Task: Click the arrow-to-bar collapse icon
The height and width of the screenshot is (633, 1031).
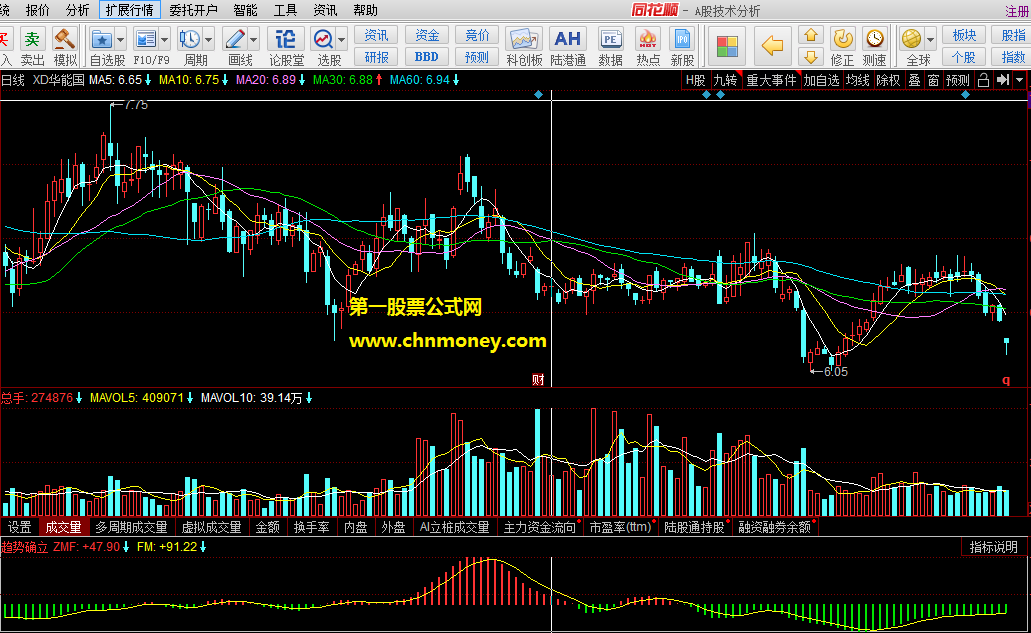Action: point(1002,80)
